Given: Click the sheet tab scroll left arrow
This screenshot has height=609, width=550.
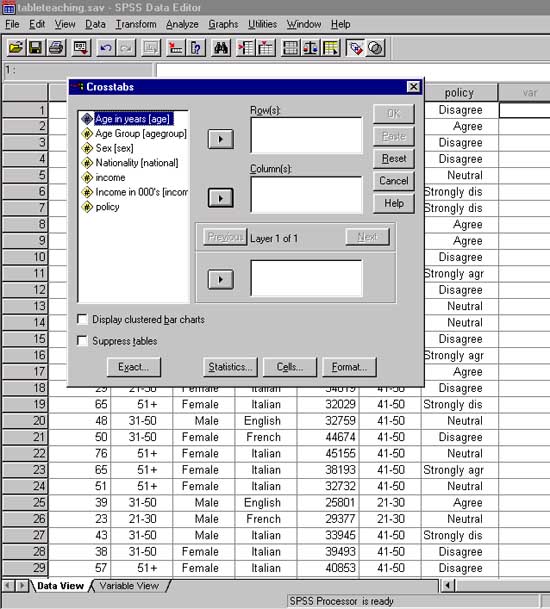Looking at the screenshot, I should (x=9, y=585).
